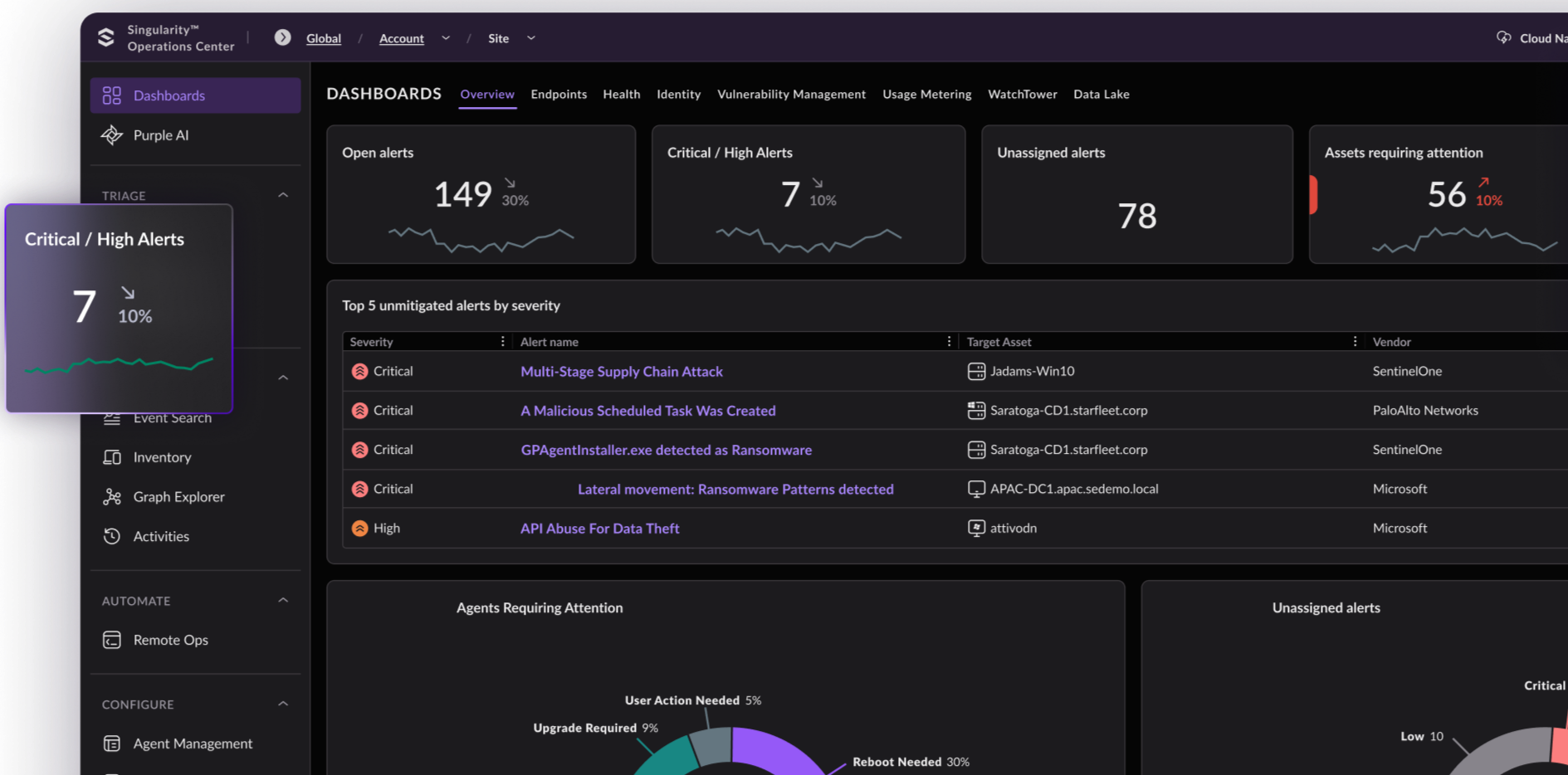1568x775 pixels.
Task: Open the Identity tab
Action: click(x=678, y=95)
